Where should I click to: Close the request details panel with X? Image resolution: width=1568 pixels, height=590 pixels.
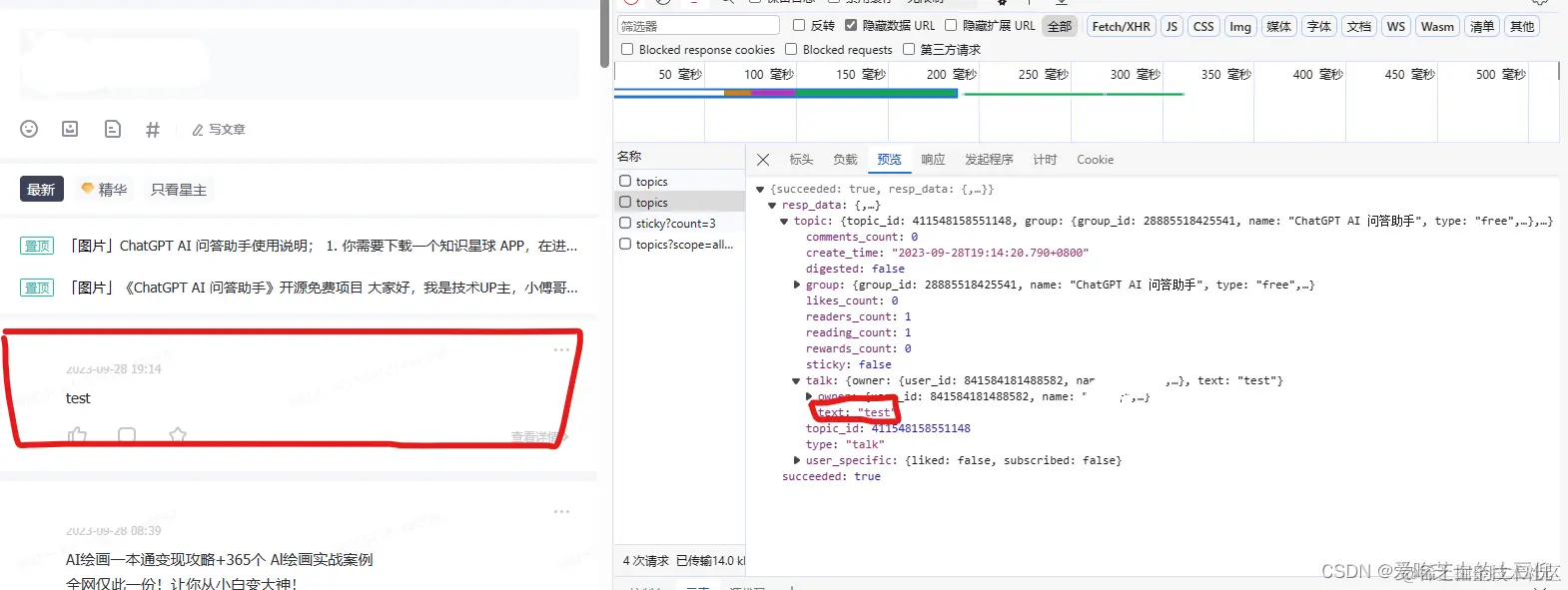point(763,160)
